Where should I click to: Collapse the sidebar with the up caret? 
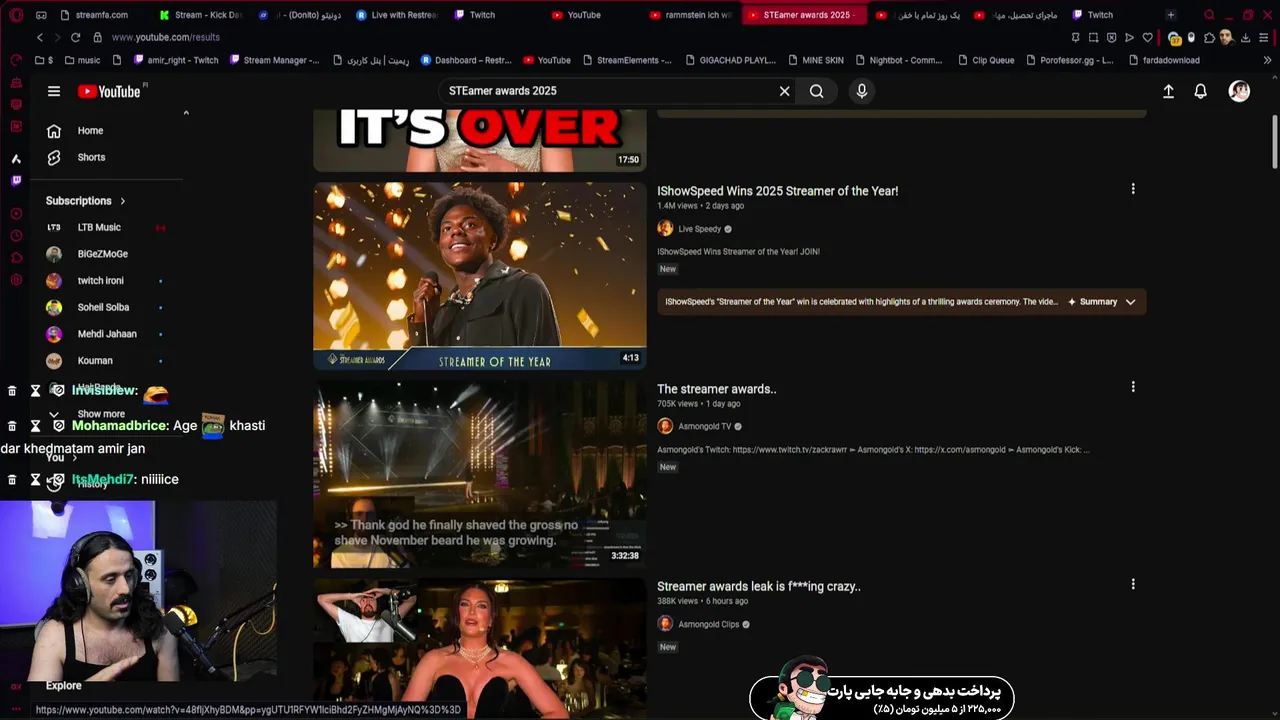186,113
